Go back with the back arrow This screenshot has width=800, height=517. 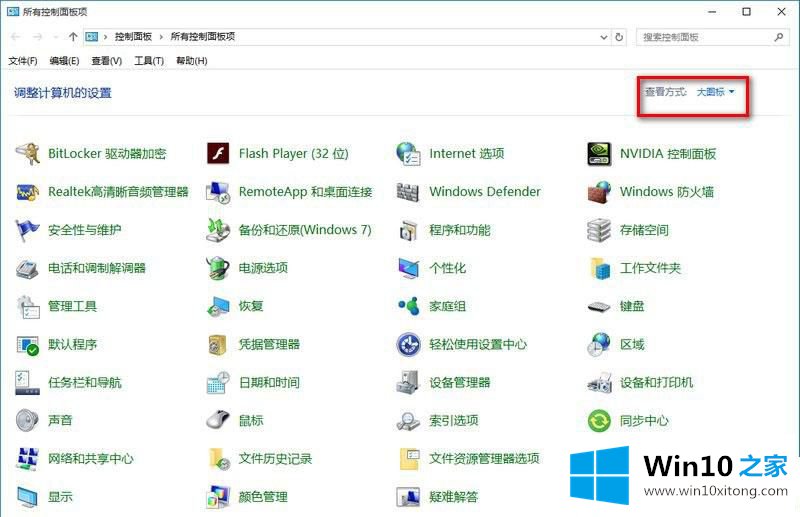pos(16,37)
